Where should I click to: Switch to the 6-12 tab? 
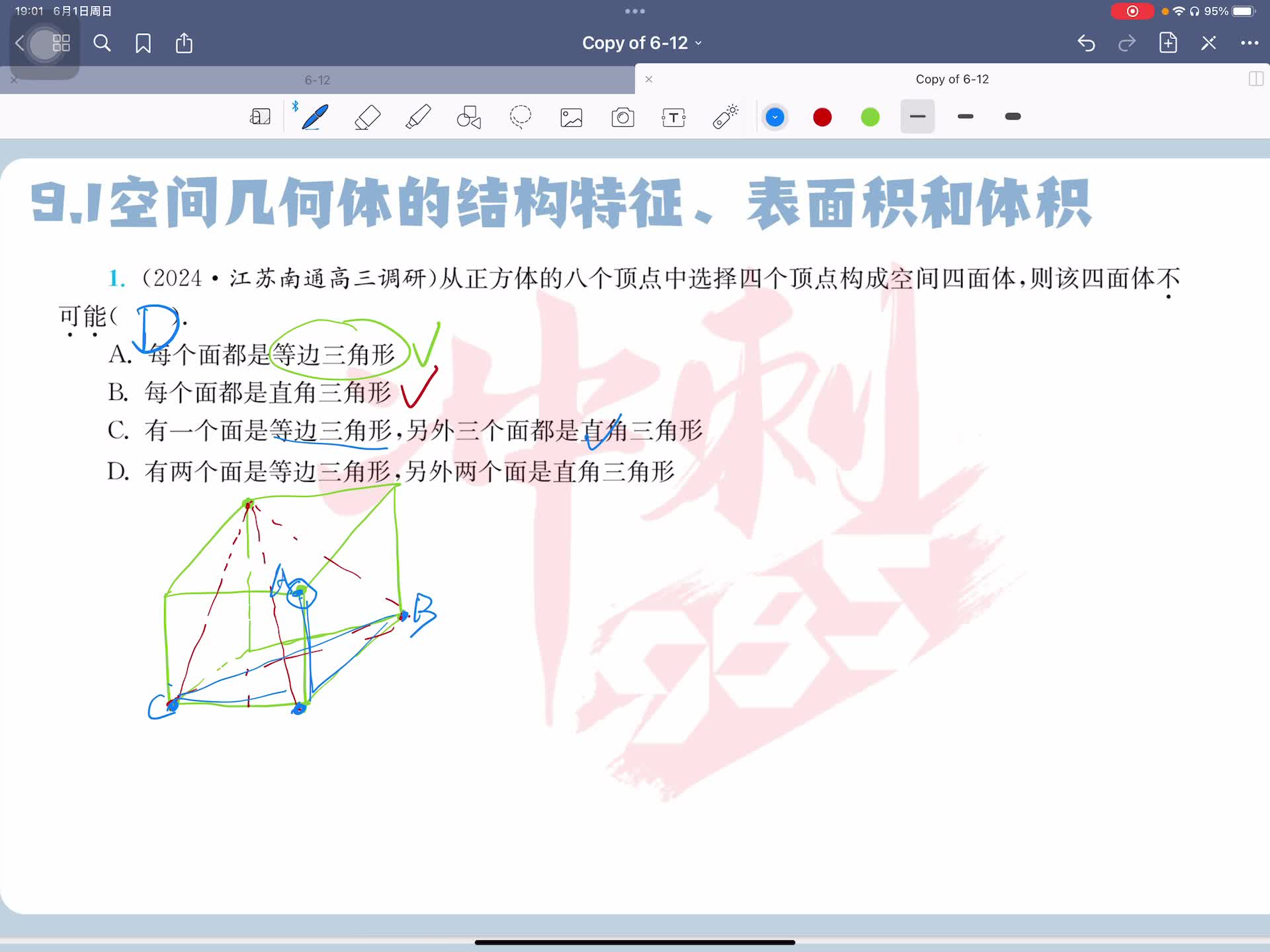coord(317,80)
